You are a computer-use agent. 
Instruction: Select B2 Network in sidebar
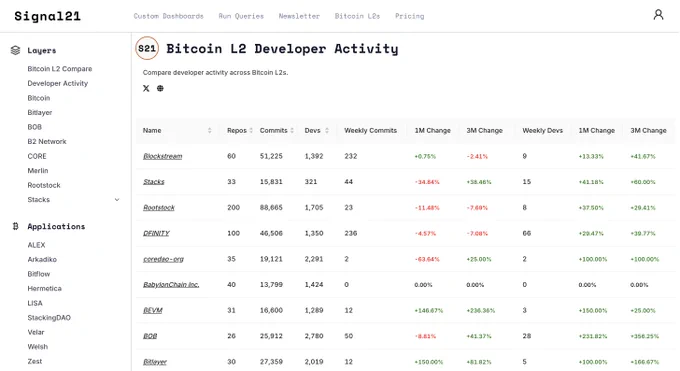tap(47, 141)
